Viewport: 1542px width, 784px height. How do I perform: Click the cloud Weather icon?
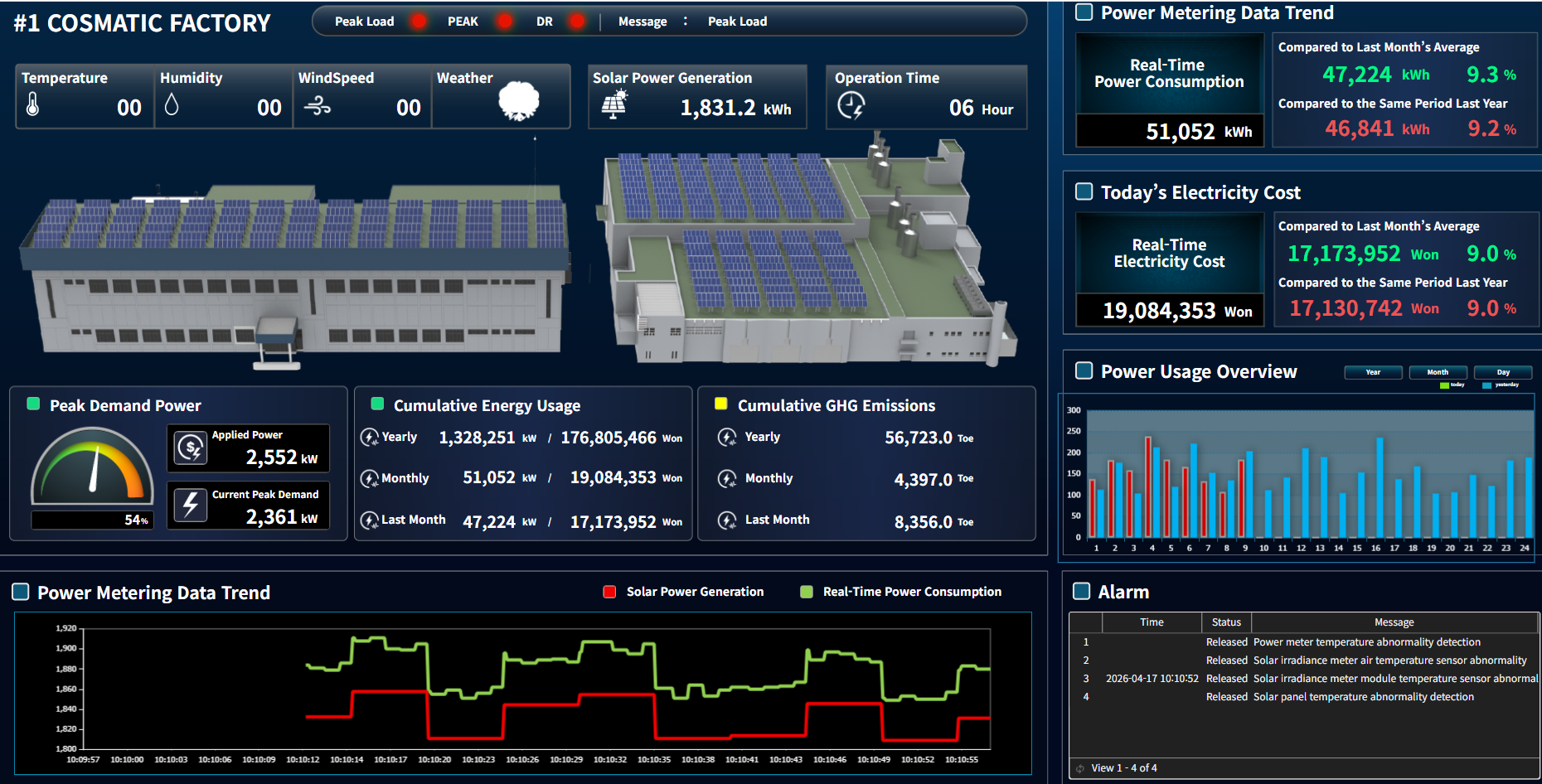click(x=519, y=101)
